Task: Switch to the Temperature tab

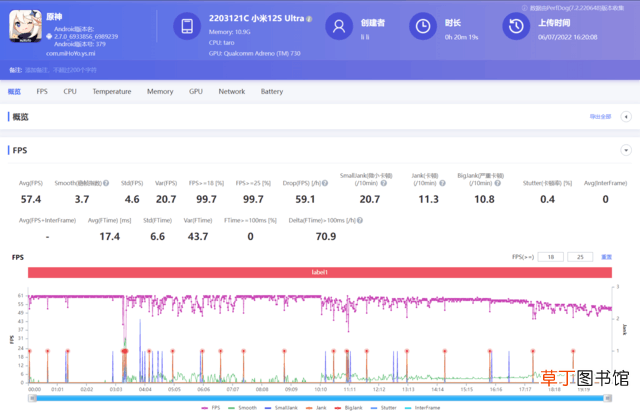Action: click(x=112, y=91)
